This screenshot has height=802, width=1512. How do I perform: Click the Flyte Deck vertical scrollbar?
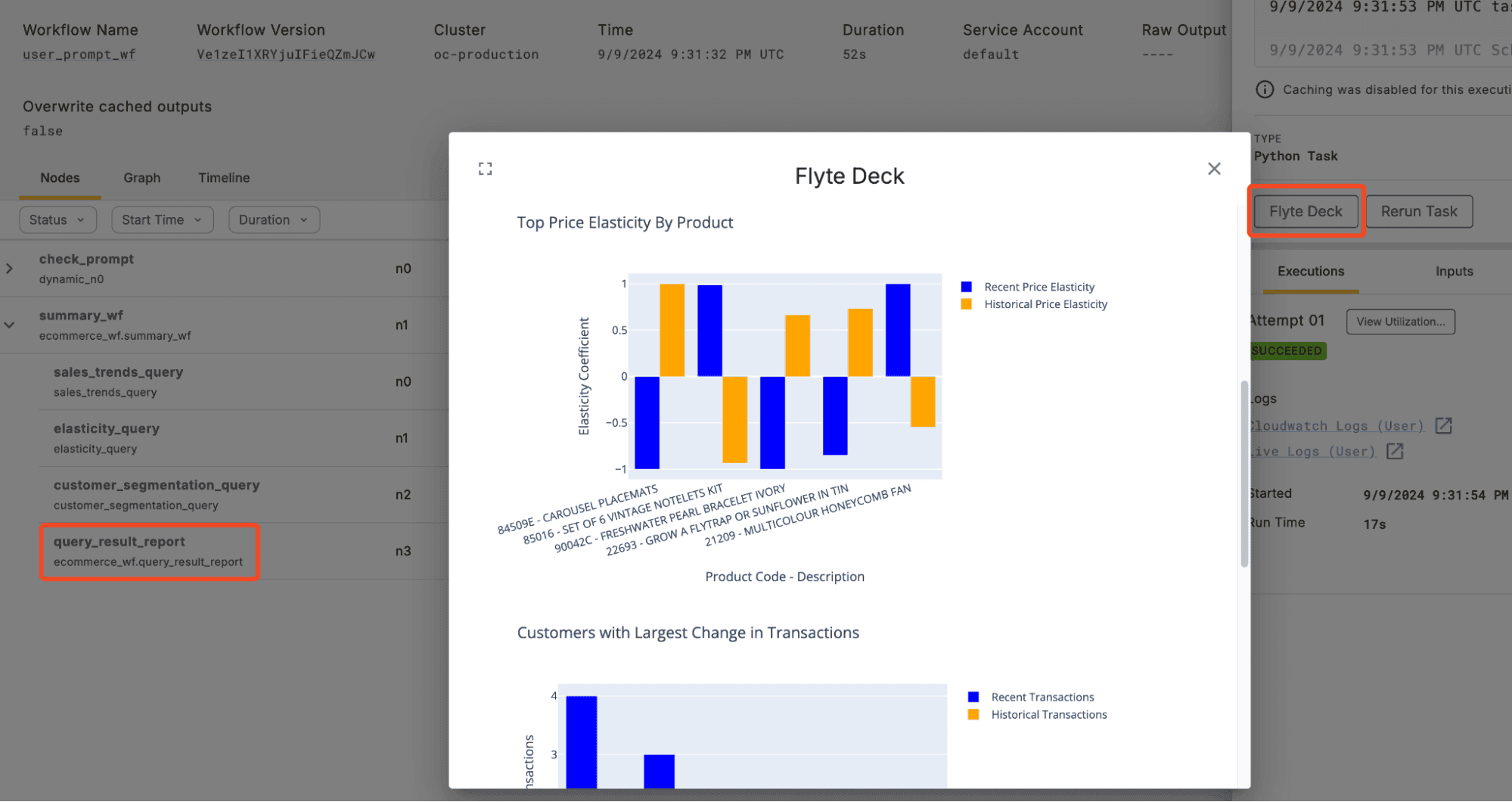(x=1244, y=474)
